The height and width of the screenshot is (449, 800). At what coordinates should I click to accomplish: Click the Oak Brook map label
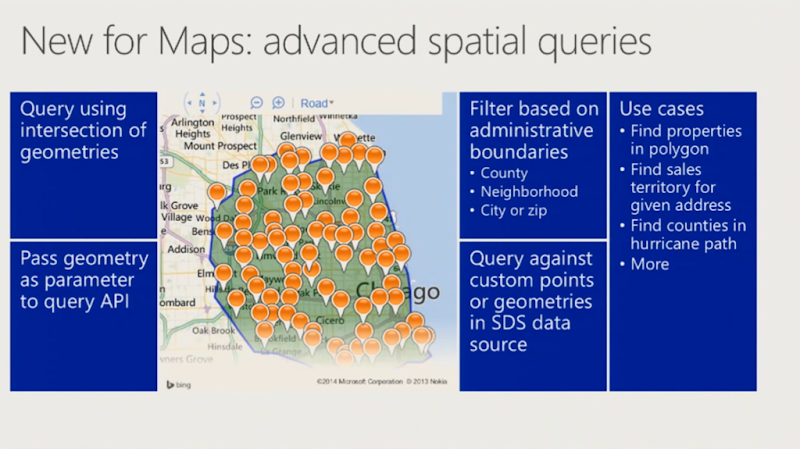[x=213, y=331]
